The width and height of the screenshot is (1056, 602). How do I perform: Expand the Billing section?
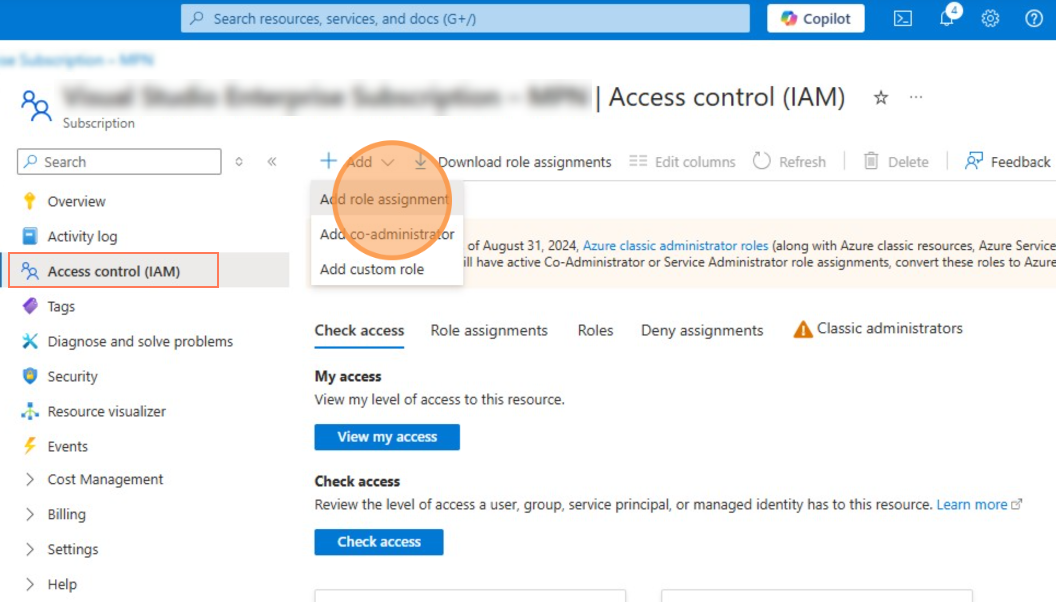coord(30,515)
